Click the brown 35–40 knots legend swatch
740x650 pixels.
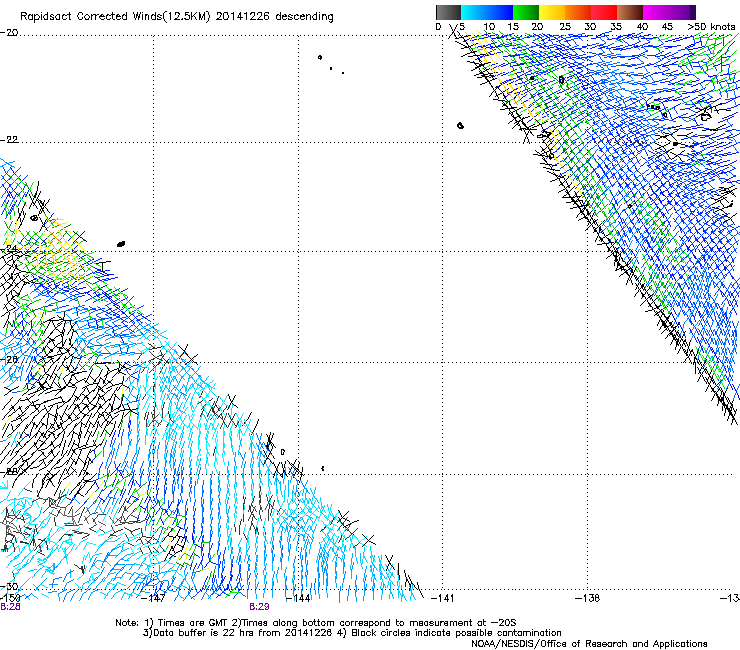pos(630,12)
